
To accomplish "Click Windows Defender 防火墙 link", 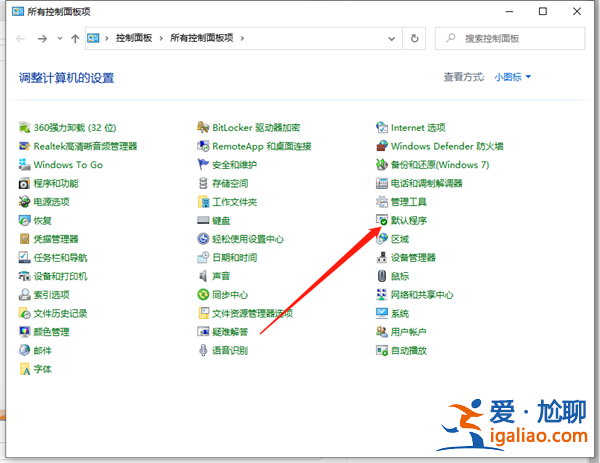I will [x=447, y=146].
